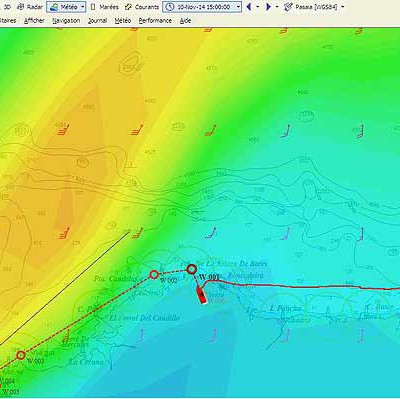Image resolution: width=400 pixels, height=399 pixels.
Task: Open the Pasaia WGS84 dropdown arrow
Action: pos(343,7)
